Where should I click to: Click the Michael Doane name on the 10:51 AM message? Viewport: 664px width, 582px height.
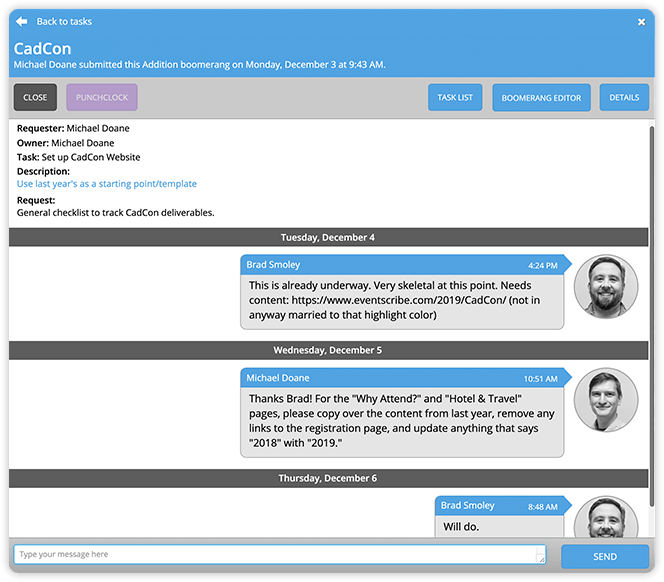point(278,378)
